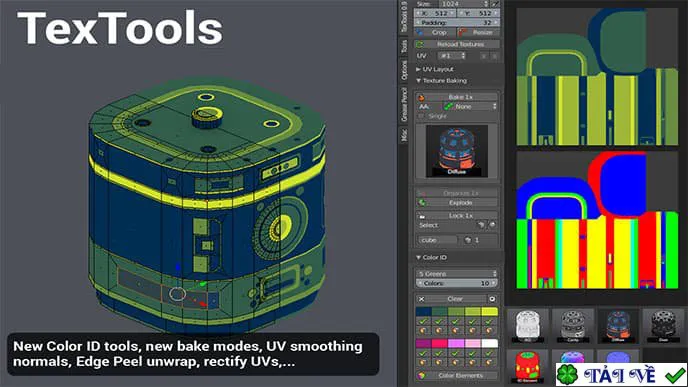The image size is (688, 387).
Task: Click the red-yellow Color ID UV preview
Action: (597, 220)
